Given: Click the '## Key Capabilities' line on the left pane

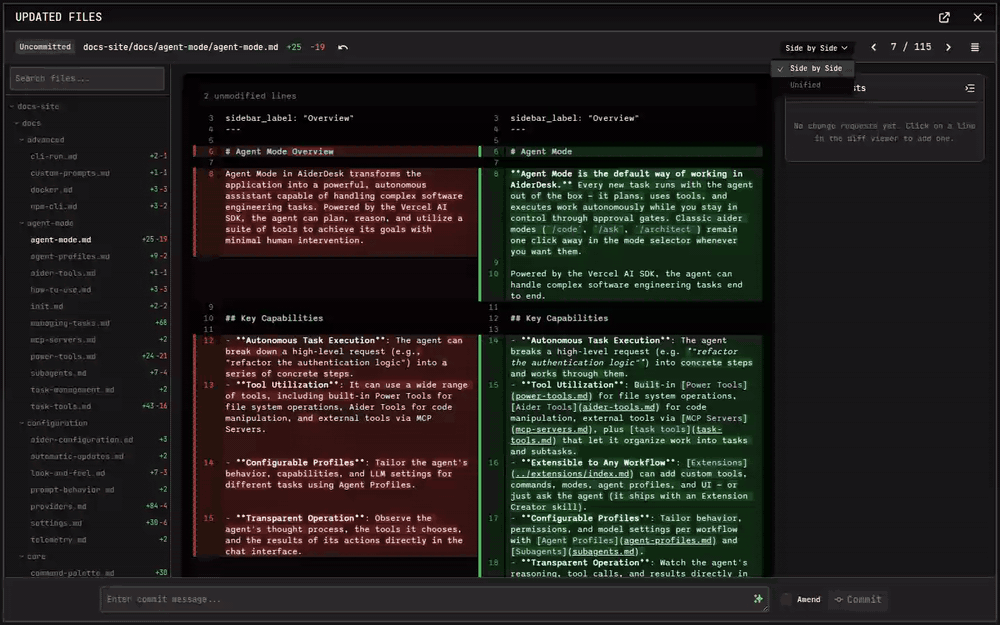Looking at the screenshot, I should [274, 318].
